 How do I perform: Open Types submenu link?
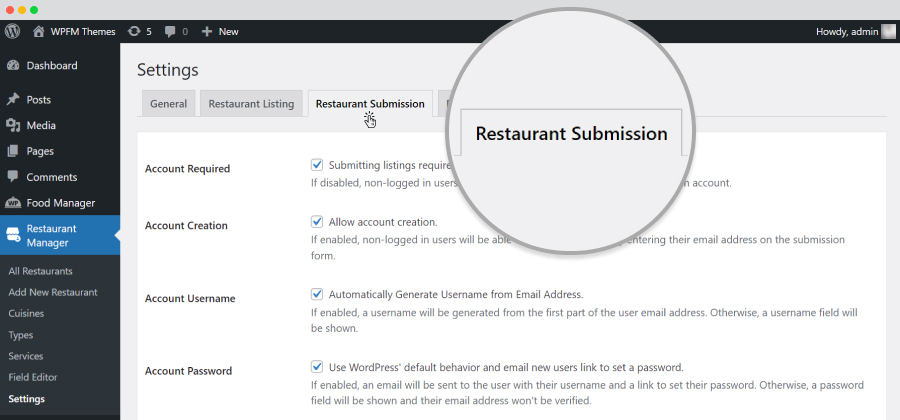[21, 335]
